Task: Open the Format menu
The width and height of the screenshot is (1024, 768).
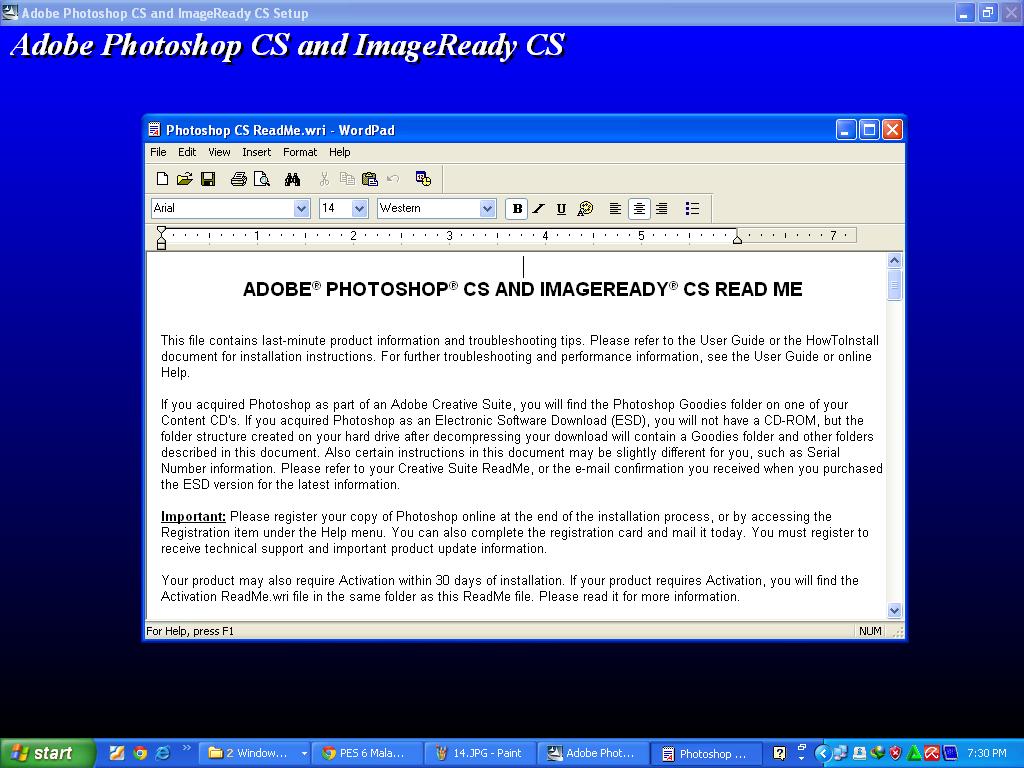Action: tap(300, 152)
